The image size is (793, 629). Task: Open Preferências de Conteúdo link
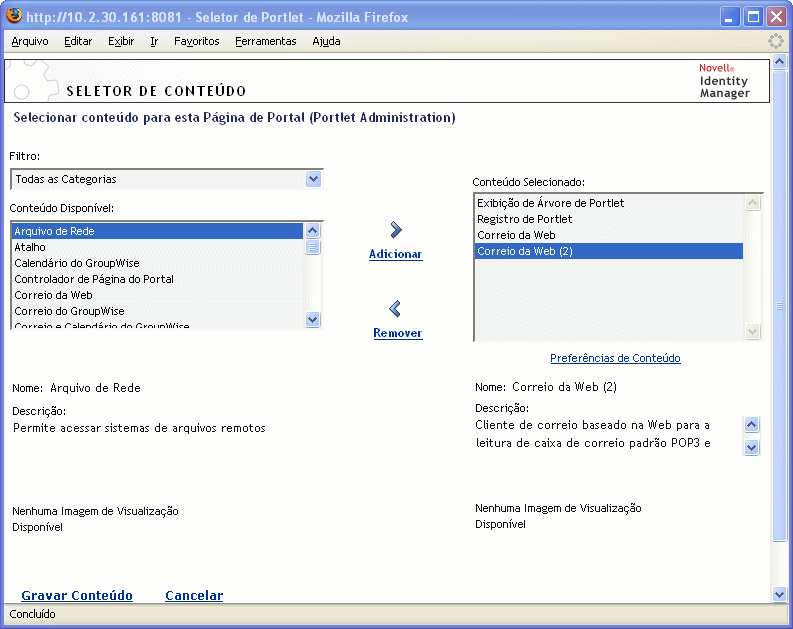[x=615, y=358]
